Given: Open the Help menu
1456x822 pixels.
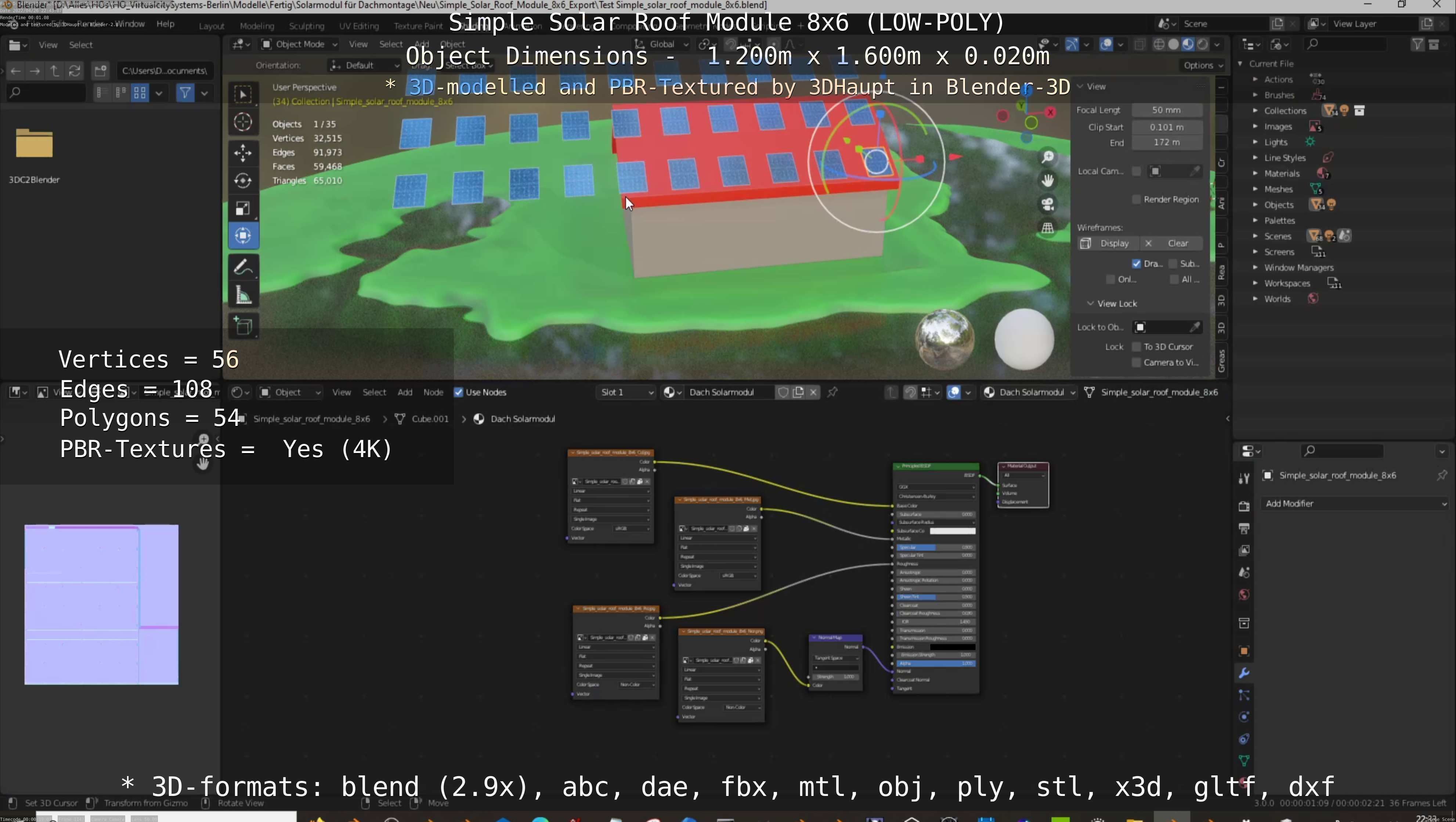Looking at the screenshot, I should 165,24.
